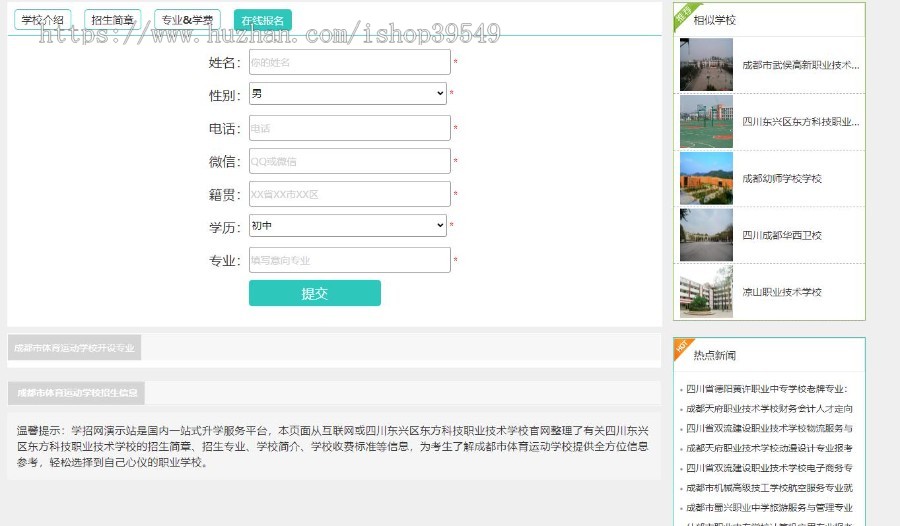Open the 四川成都华西卫校 link
Screen dimensions: 900x526
(x=782, y=235)
